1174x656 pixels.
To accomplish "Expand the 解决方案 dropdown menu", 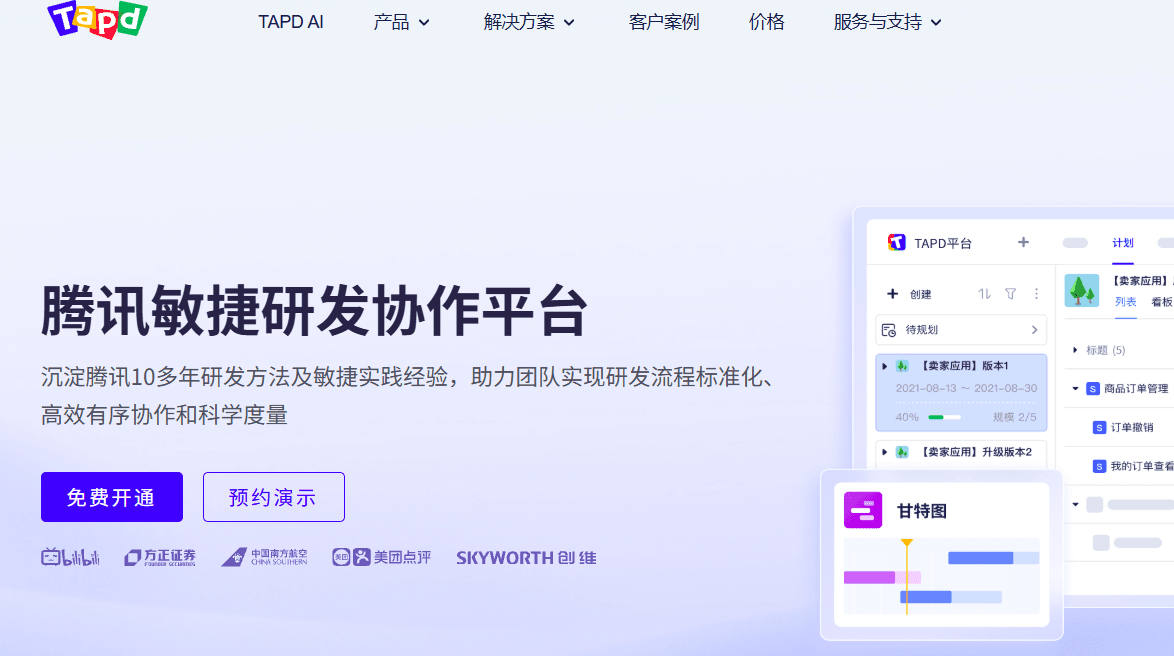I will 529,22.
